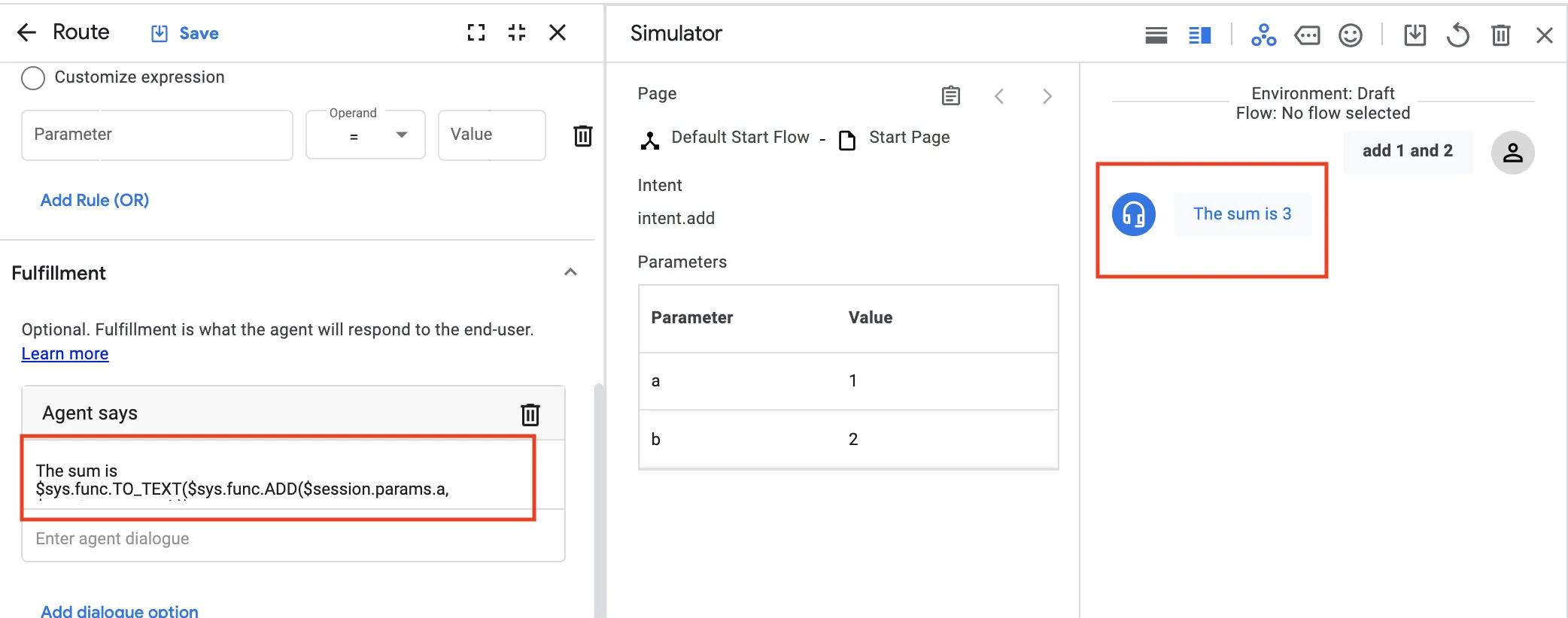Delete the Agent says response

click(530, 414)
